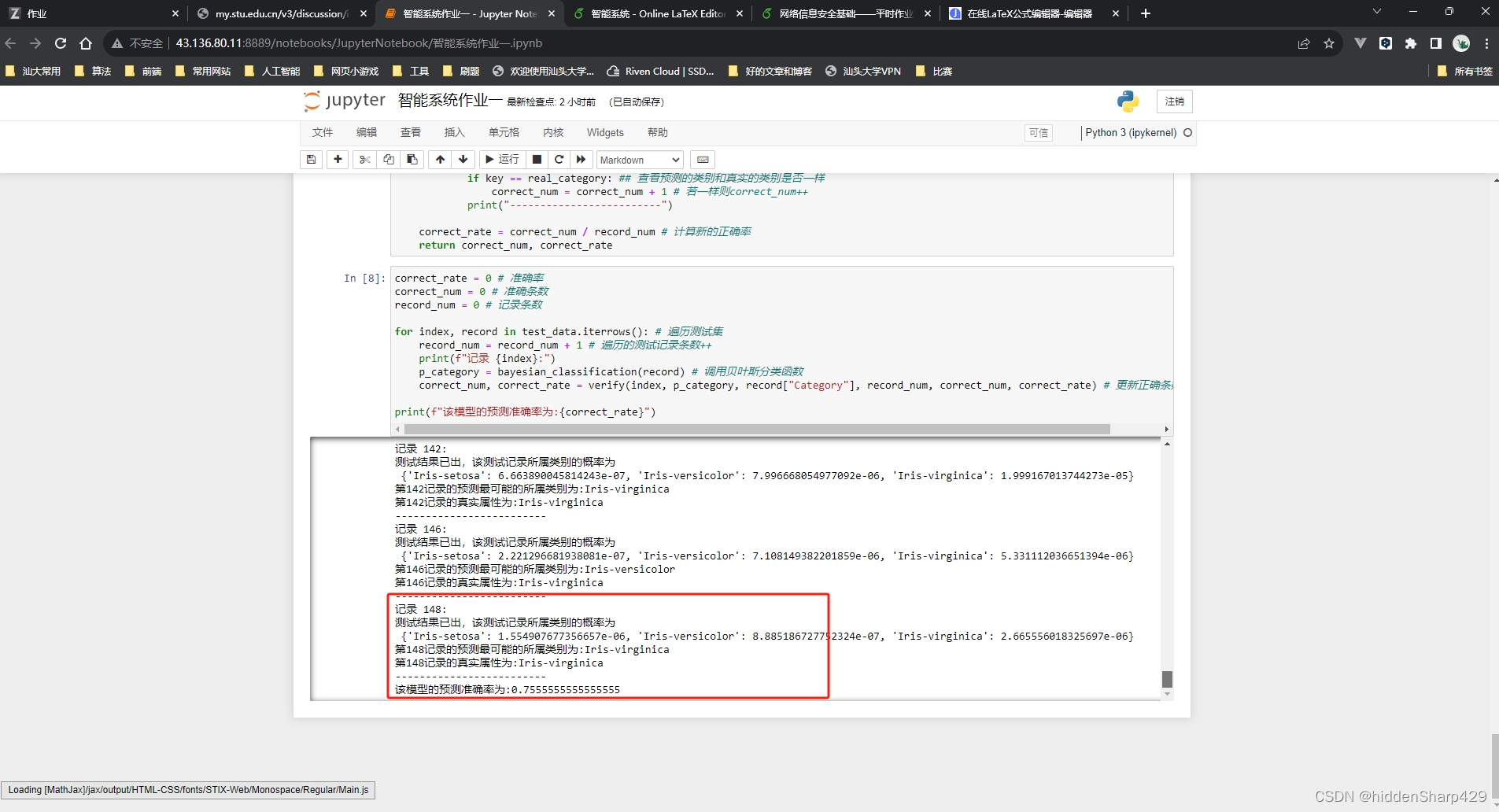Click the 可信 trusted notebook indicator
The image size is (1499, 812).
1039,133
